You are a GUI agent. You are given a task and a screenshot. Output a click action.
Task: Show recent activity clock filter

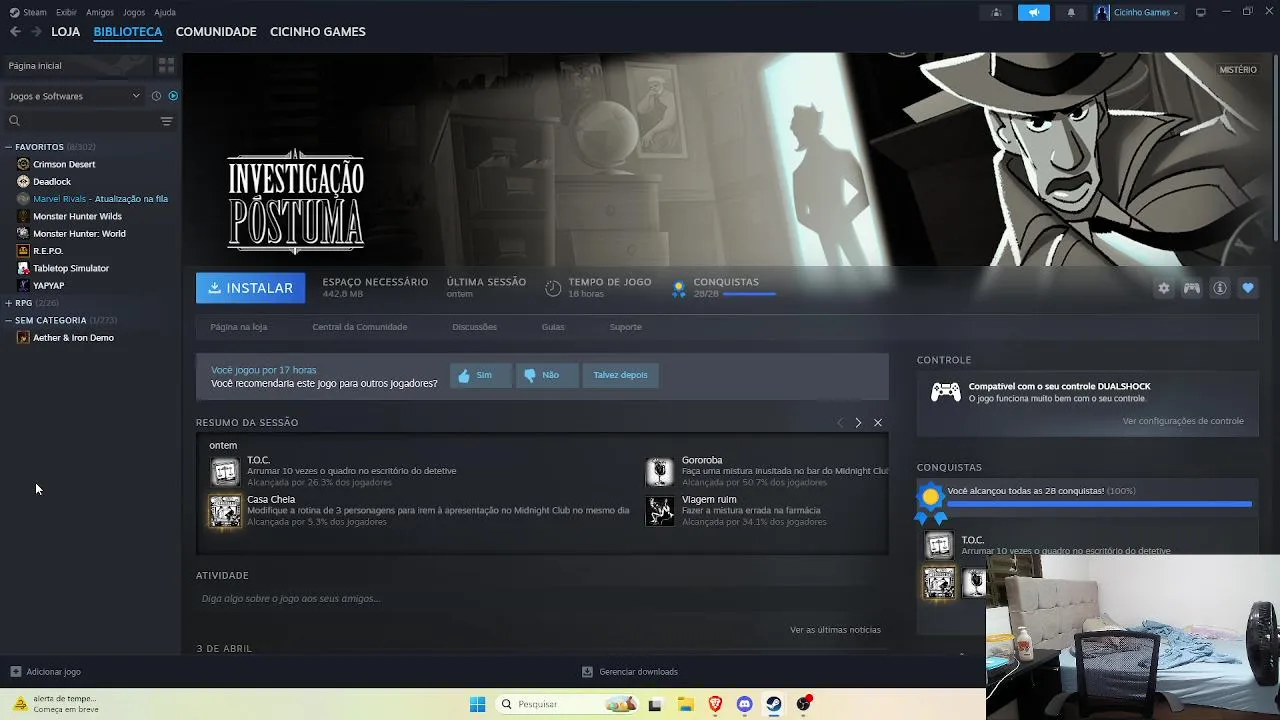[156, 96]
